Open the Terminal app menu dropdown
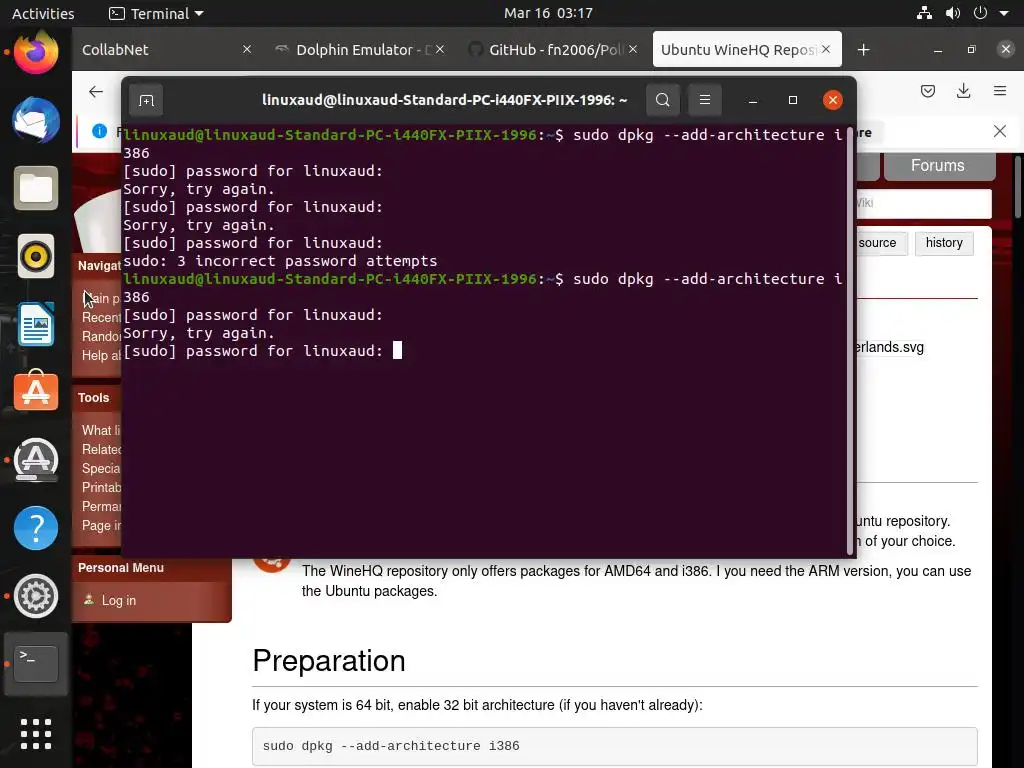Screen dimensions: 1024x768 pyautogui.click(x=156, y=13)
